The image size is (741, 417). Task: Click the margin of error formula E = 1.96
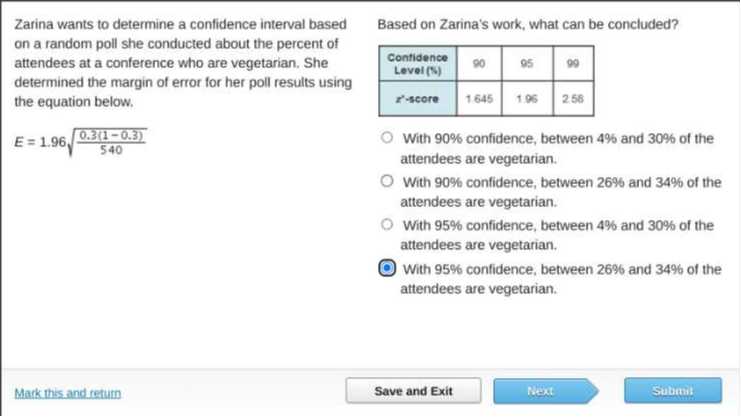pos(81,142)
